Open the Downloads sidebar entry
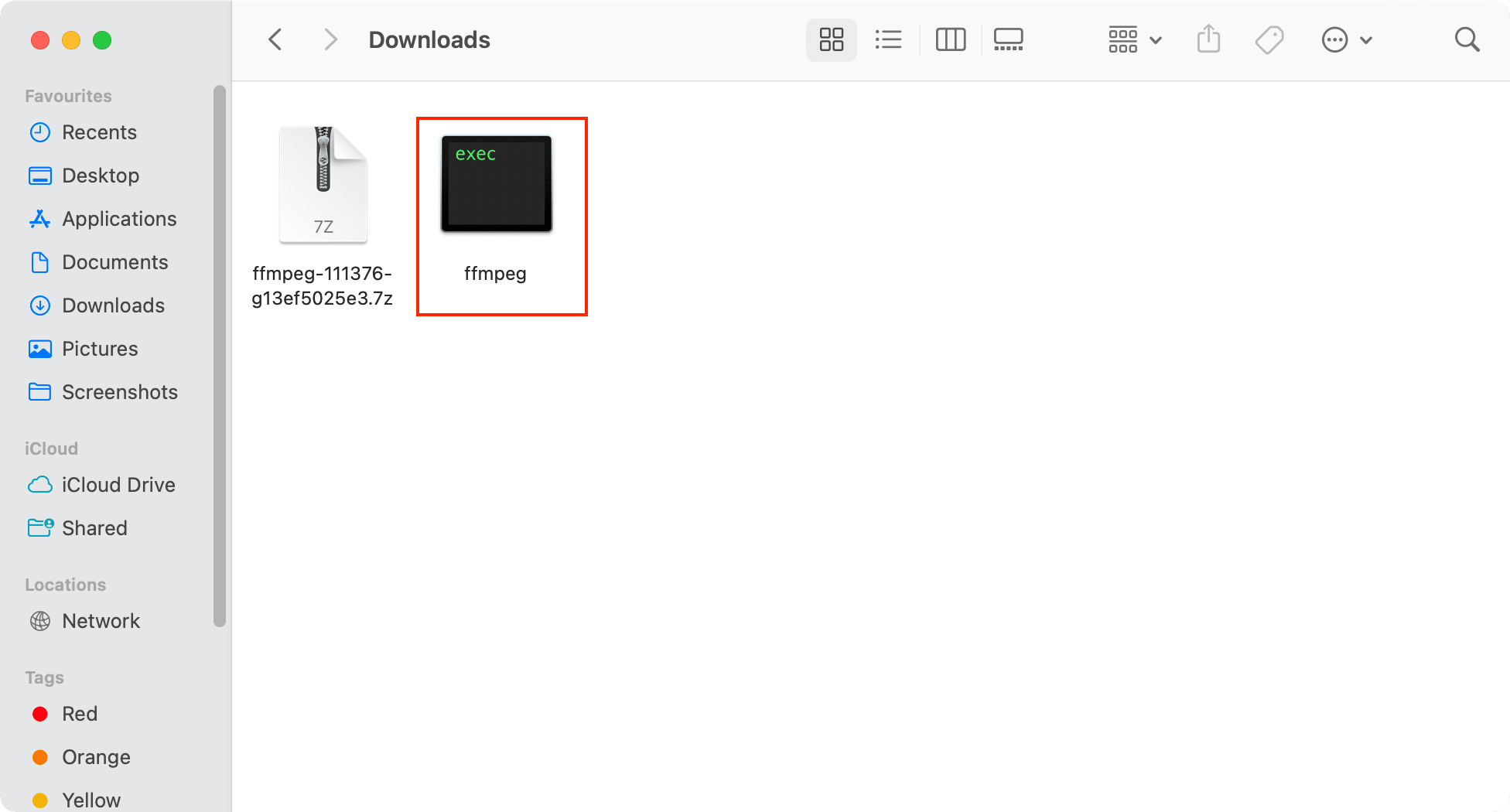 [x=113, y=305]
